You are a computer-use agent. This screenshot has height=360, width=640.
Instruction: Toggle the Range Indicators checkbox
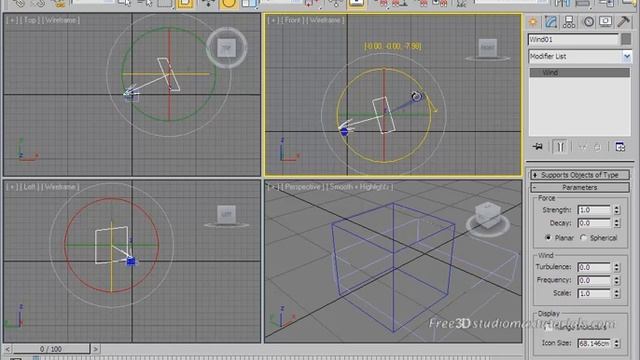point(549,327)
